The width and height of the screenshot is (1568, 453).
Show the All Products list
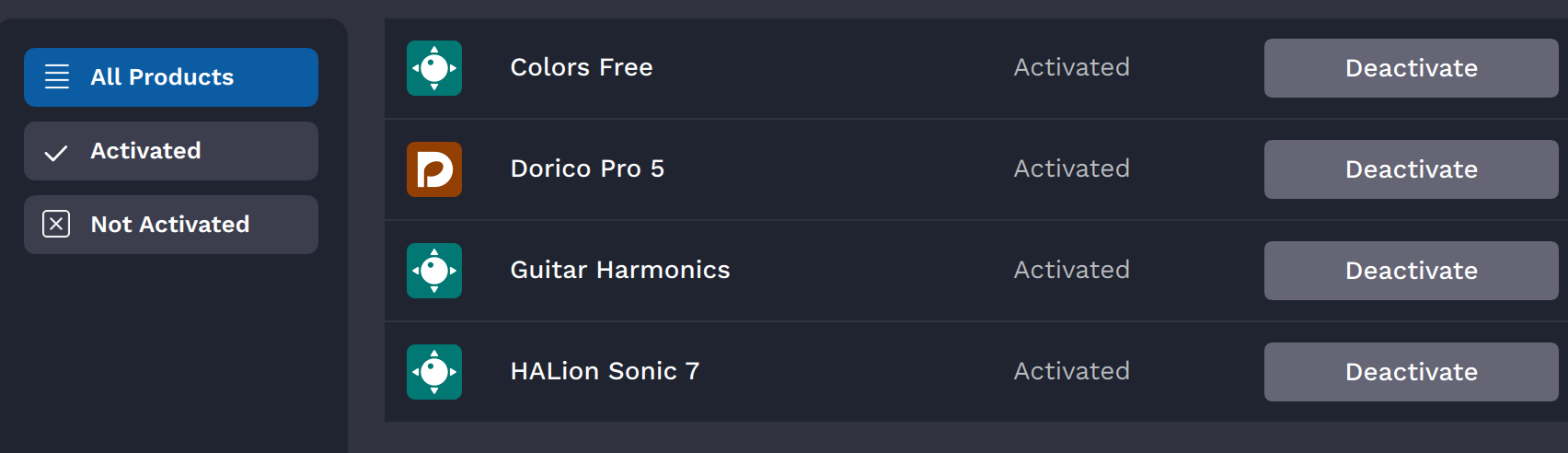(x=162, y=77)
